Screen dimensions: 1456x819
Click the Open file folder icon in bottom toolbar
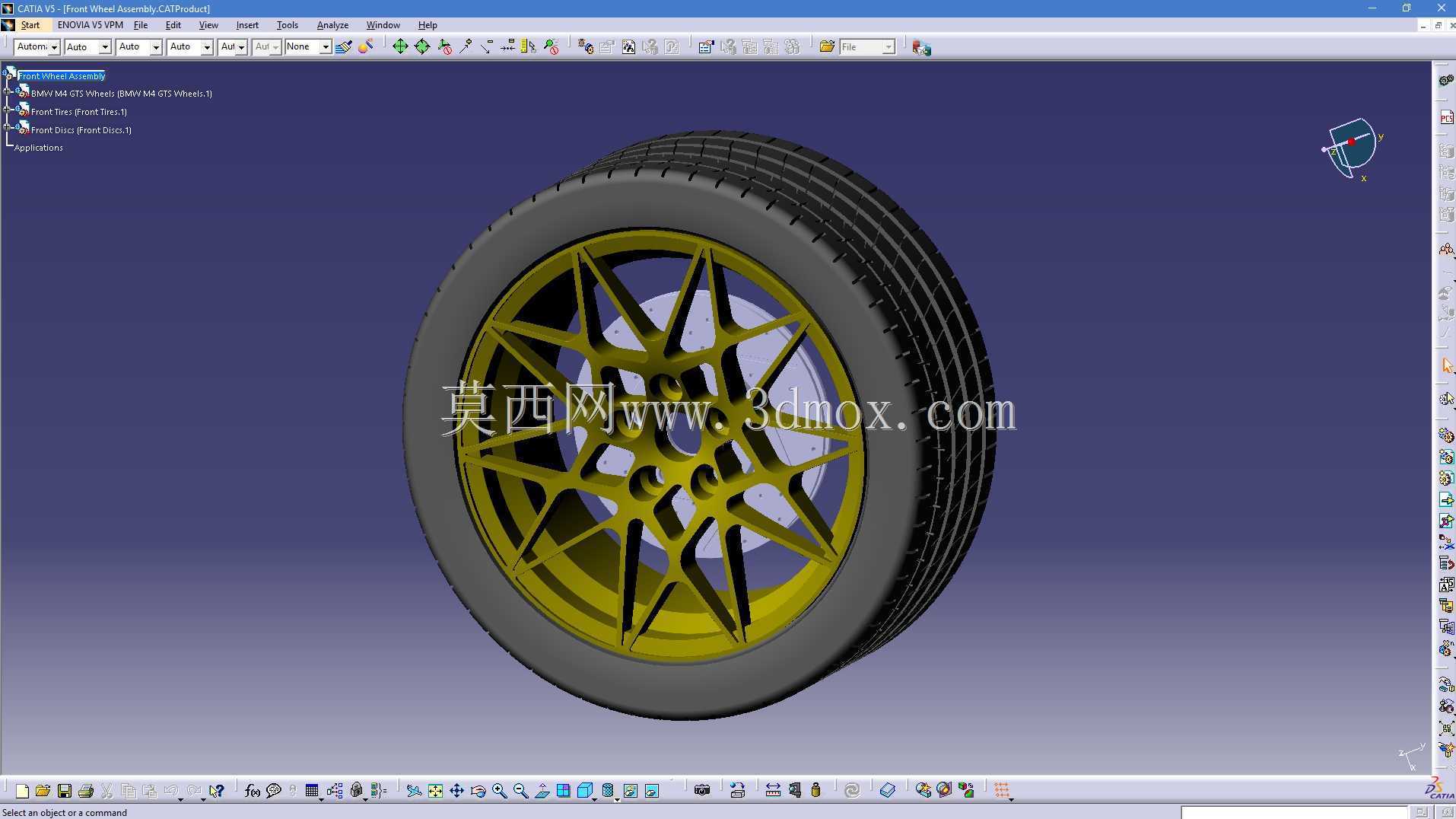point(43,791)
